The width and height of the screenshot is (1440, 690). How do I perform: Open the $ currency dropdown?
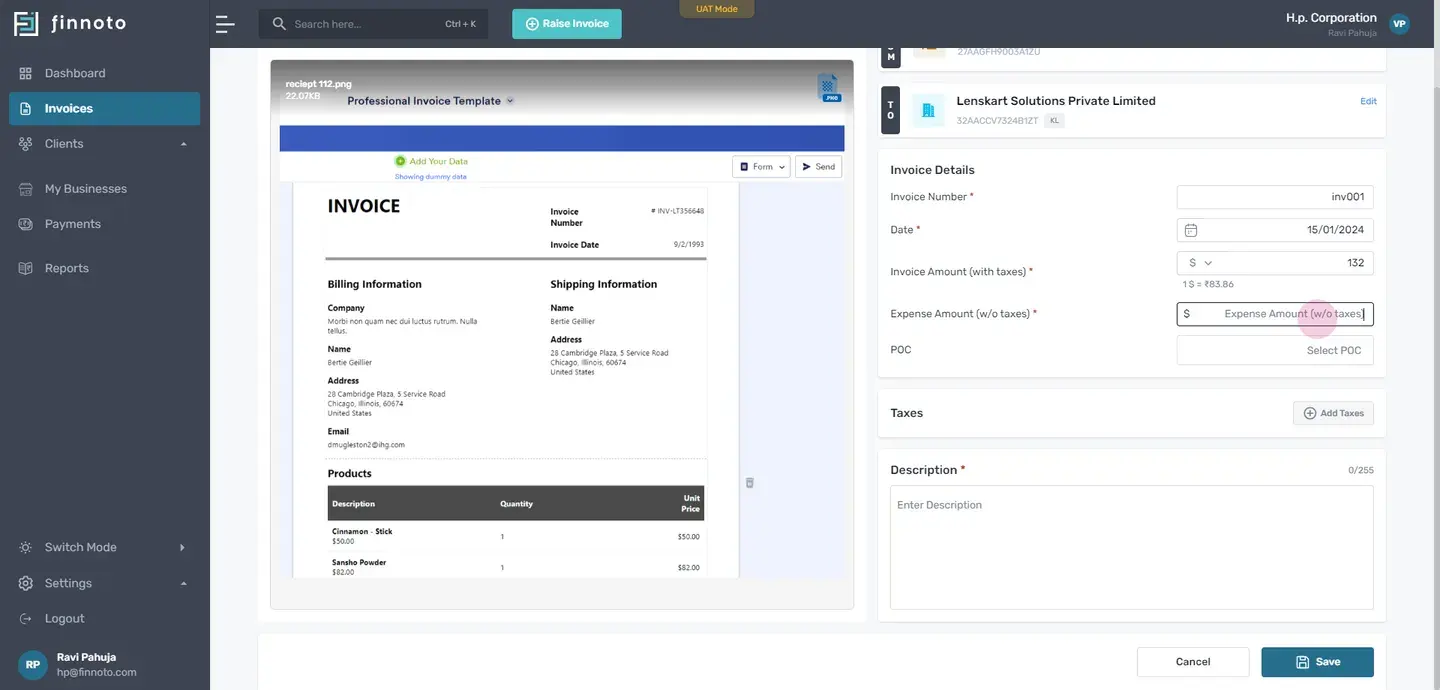point(1200,263)
